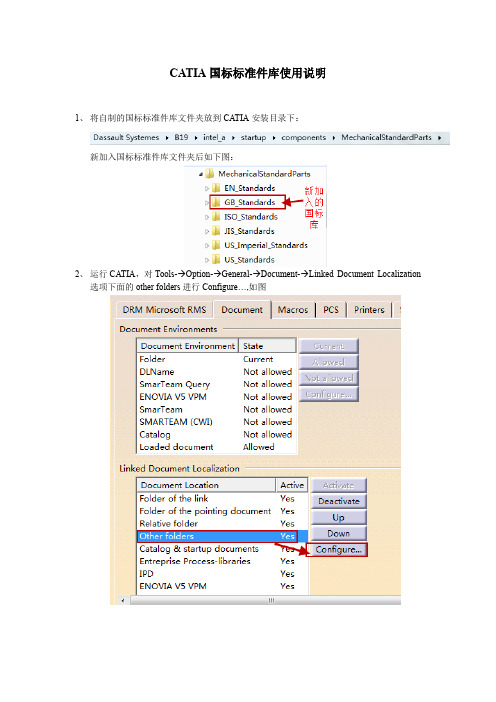Go to startup in the breadcrumb
The height and width of the screenshot is (702, 496).
(x=253, y=137)
